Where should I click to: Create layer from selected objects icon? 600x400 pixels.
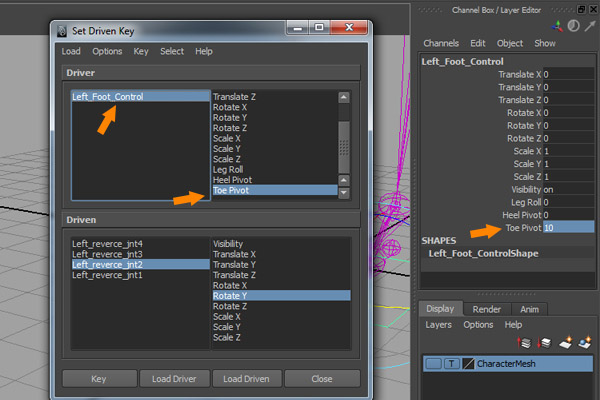click(585, 342)
